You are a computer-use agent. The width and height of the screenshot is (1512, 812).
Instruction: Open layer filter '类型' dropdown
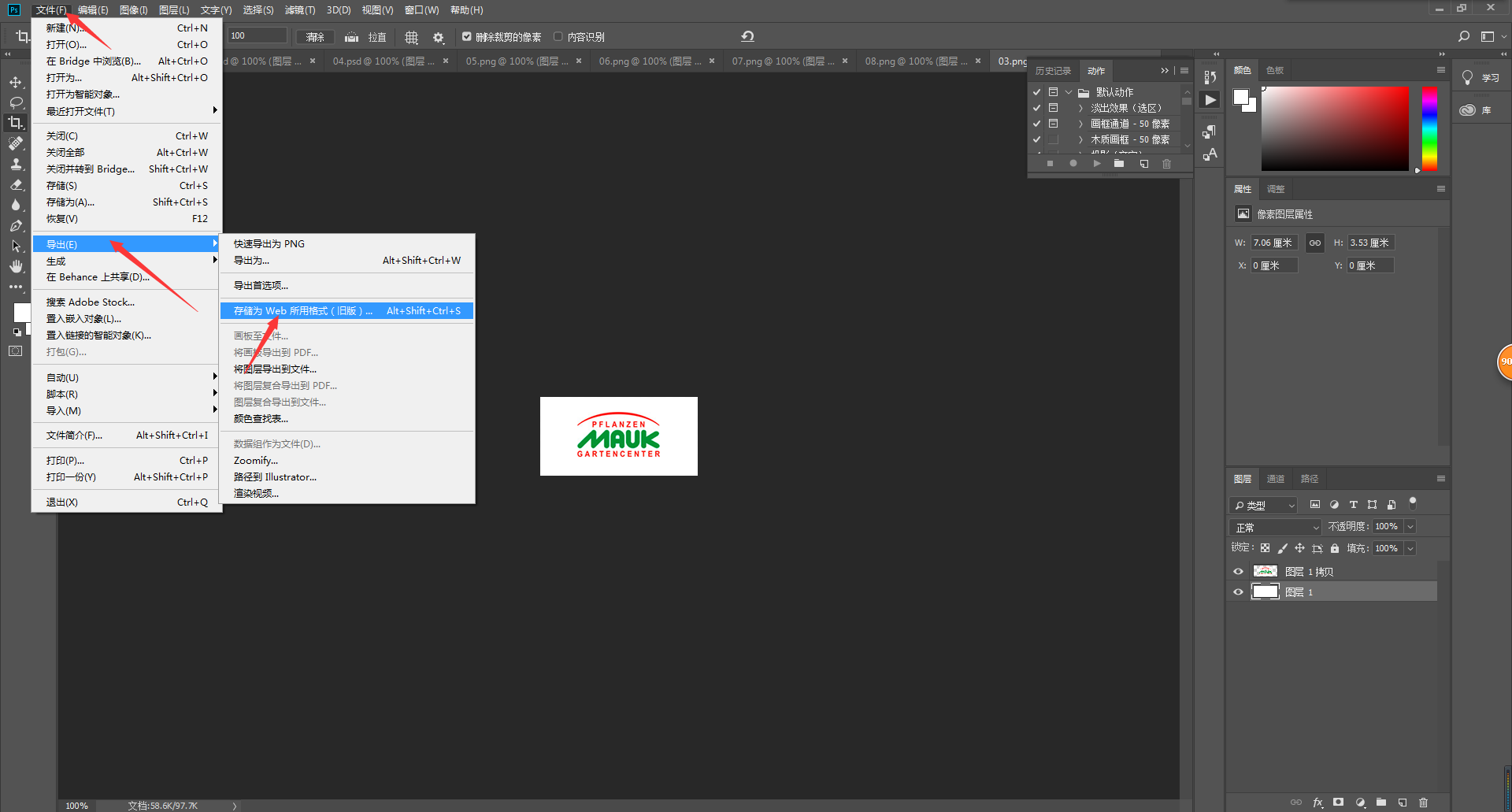[1263, 505]
